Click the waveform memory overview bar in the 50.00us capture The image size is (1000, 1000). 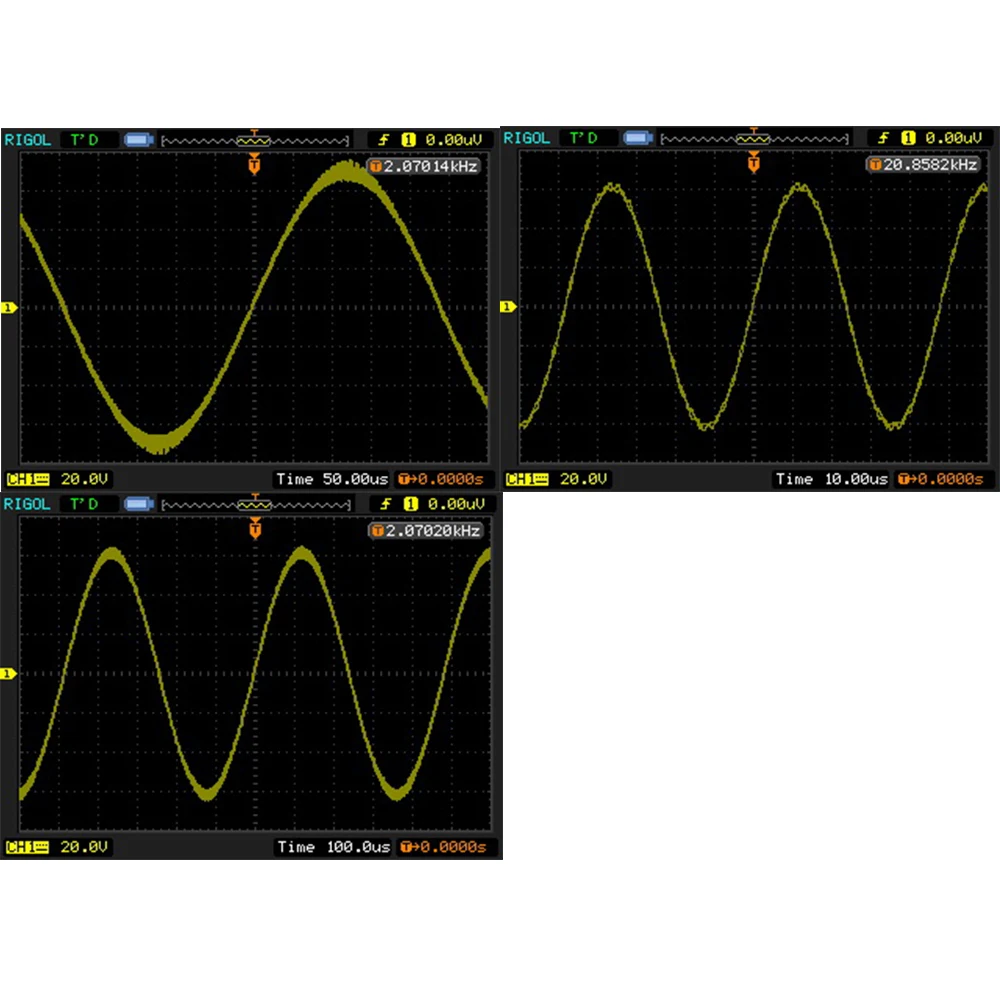pyautogui.click(x=255, y=140)
